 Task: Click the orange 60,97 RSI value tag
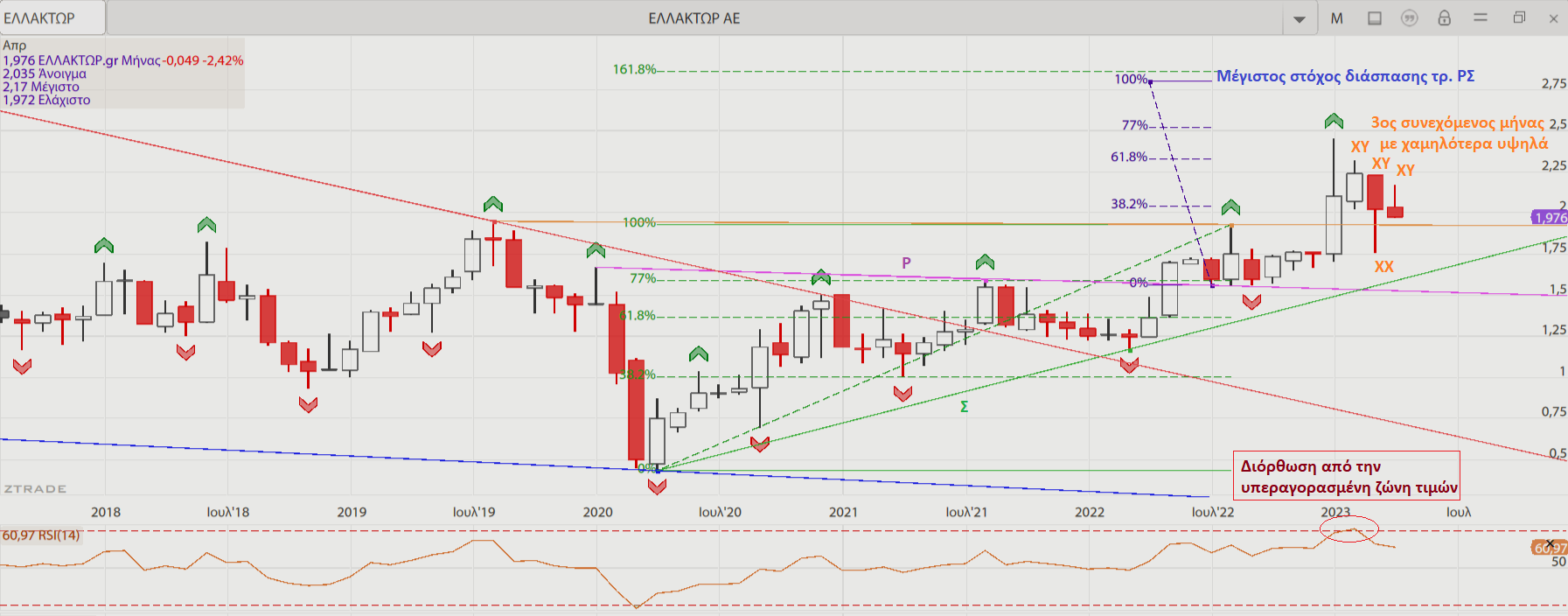(x=1550, y=548)
